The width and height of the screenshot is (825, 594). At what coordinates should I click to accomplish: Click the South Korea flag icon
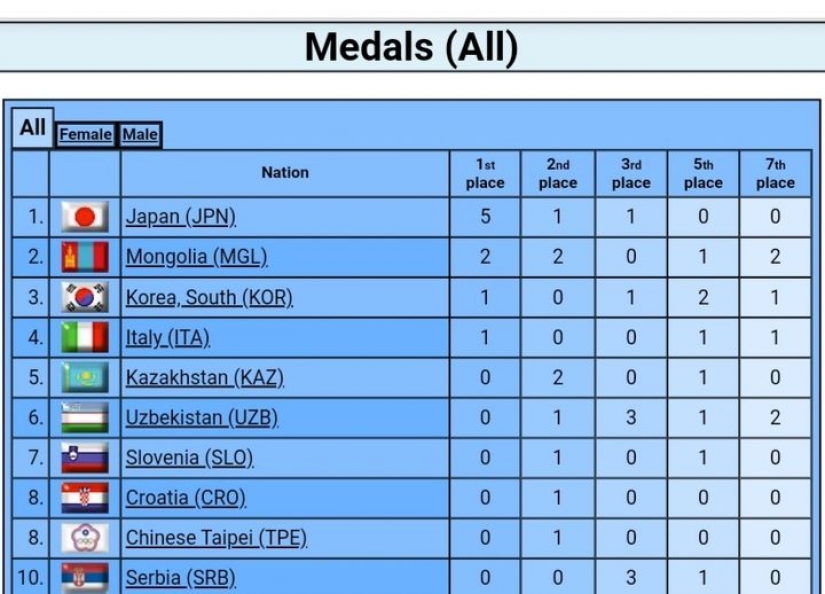pyautogui.click(x=85, y=297)
